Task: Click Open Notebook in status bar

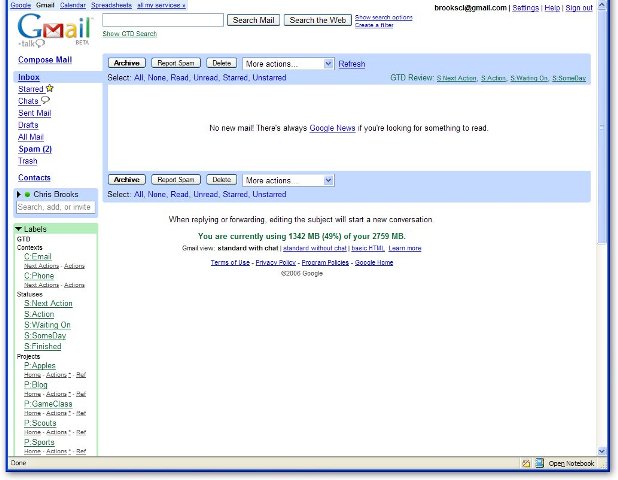Action: tap(571, 463)
